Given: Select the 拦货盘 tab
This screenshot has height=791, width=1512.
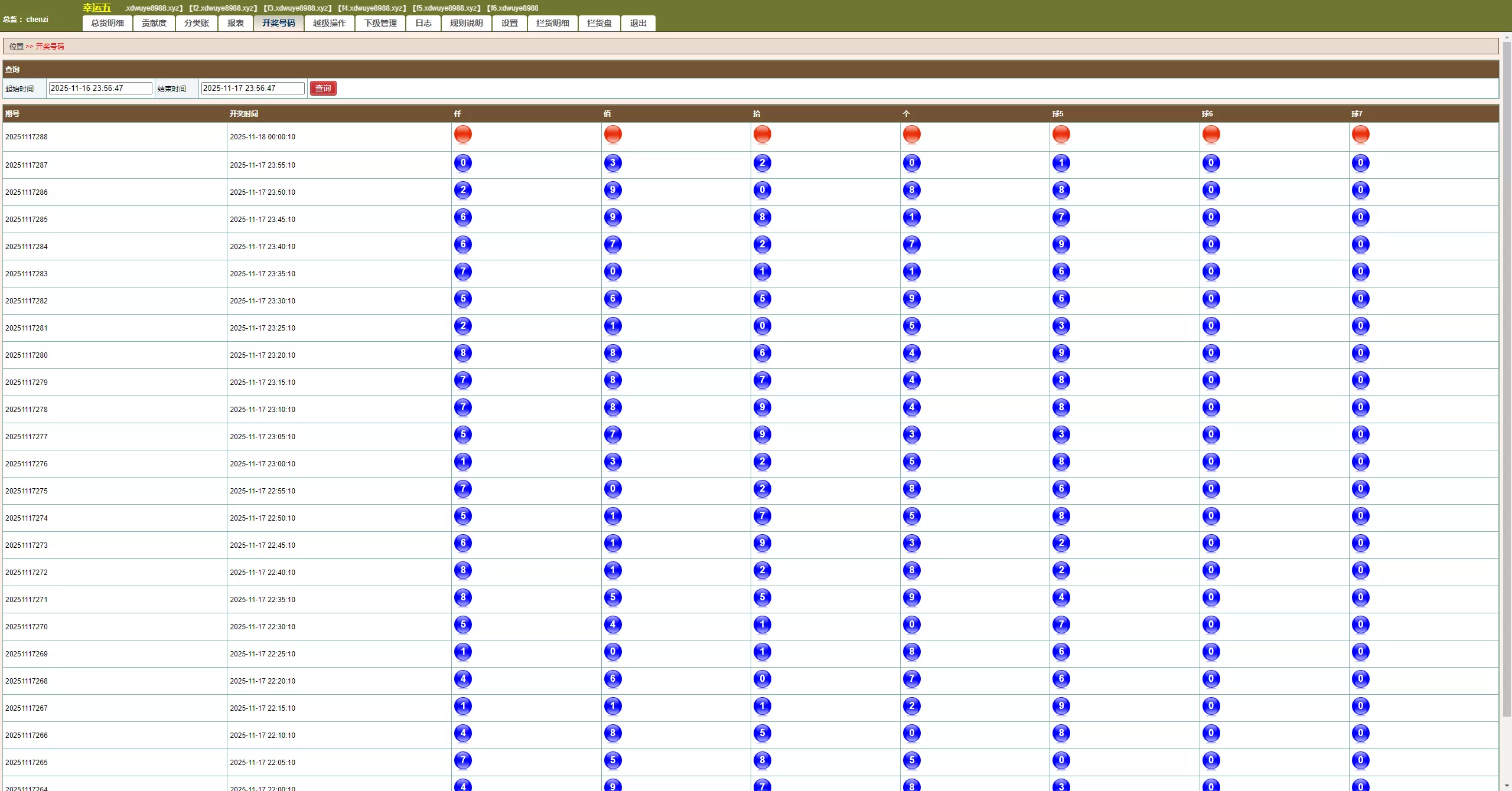Looking at the screenshot, I should [x=599, y=23].
